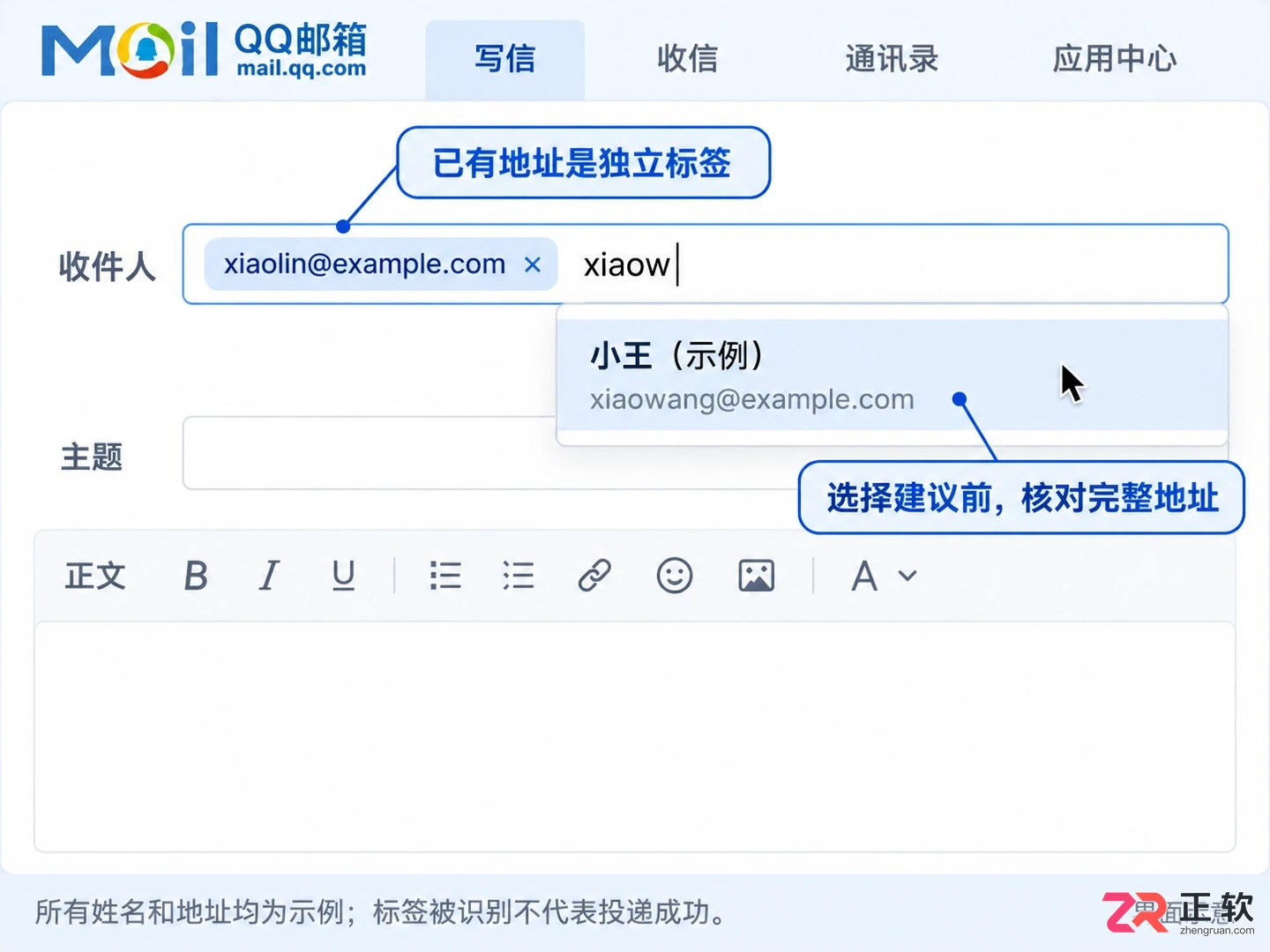Toggle bold formatting
Image resolution: width=1270 pixels, height=952 pixels.
click(196, 576)
